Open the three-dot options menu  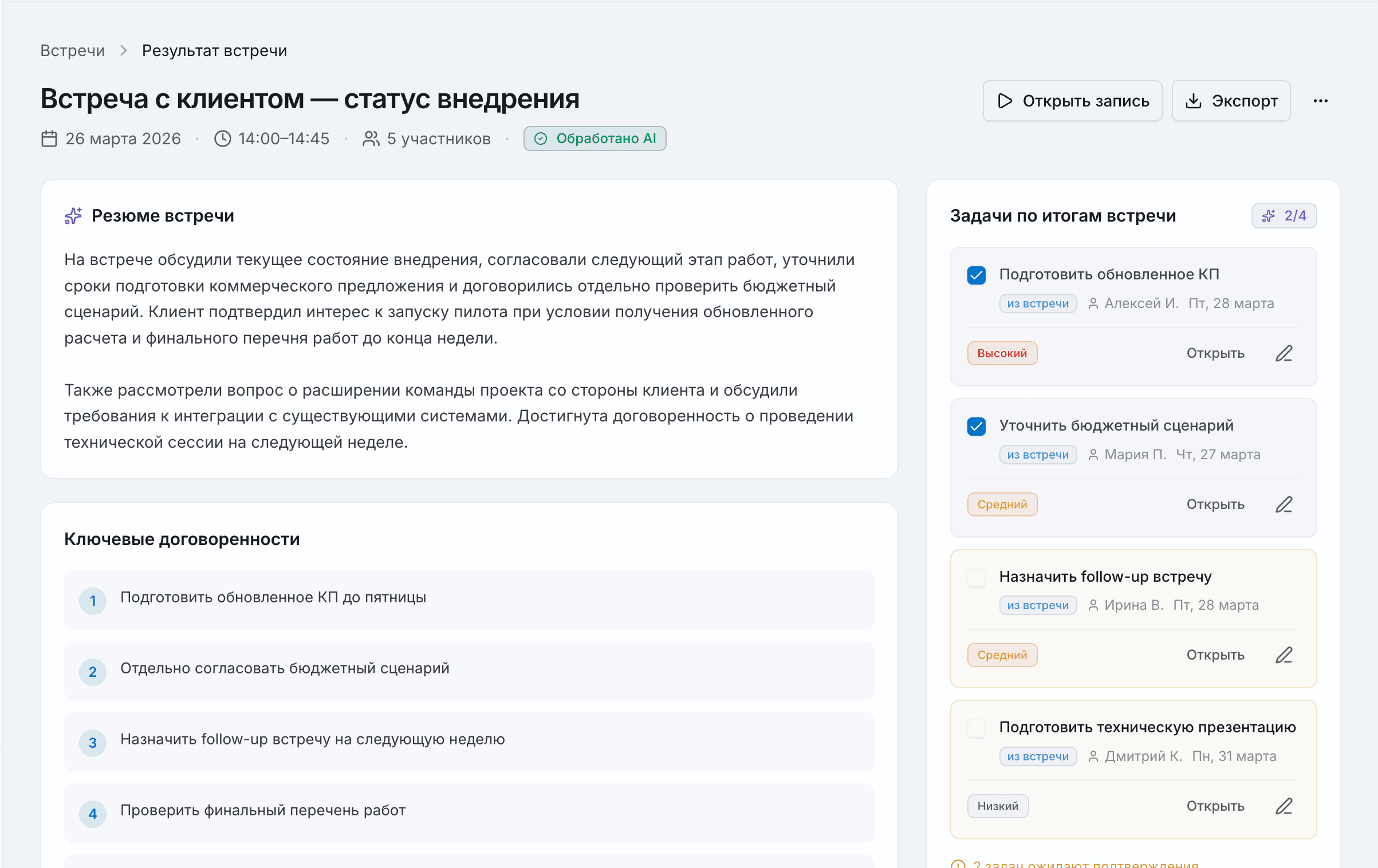1321,101
